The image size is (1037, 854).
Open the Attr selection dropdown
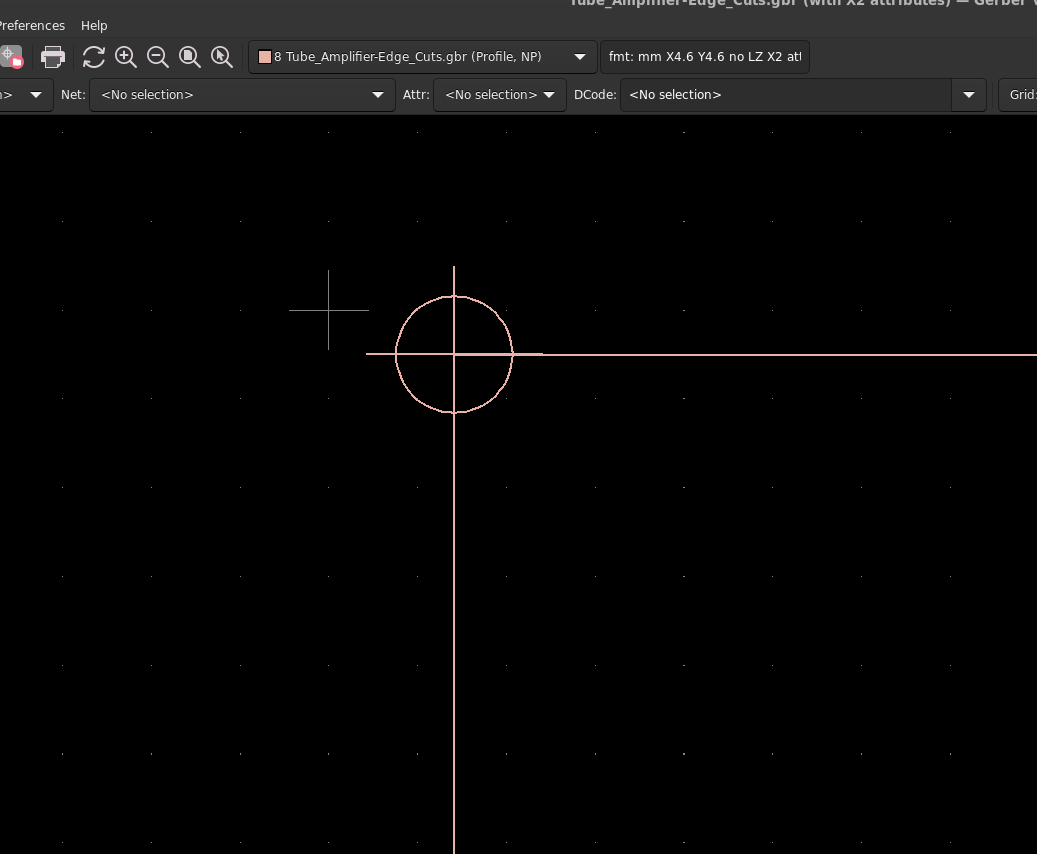tap(548, 95)
